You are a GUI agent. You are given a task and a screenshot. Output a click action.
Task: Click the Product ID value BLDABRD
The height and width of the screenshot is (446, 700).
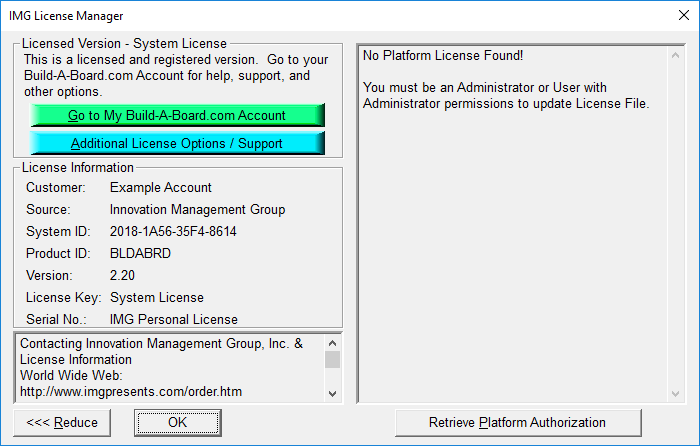(140, 254)
